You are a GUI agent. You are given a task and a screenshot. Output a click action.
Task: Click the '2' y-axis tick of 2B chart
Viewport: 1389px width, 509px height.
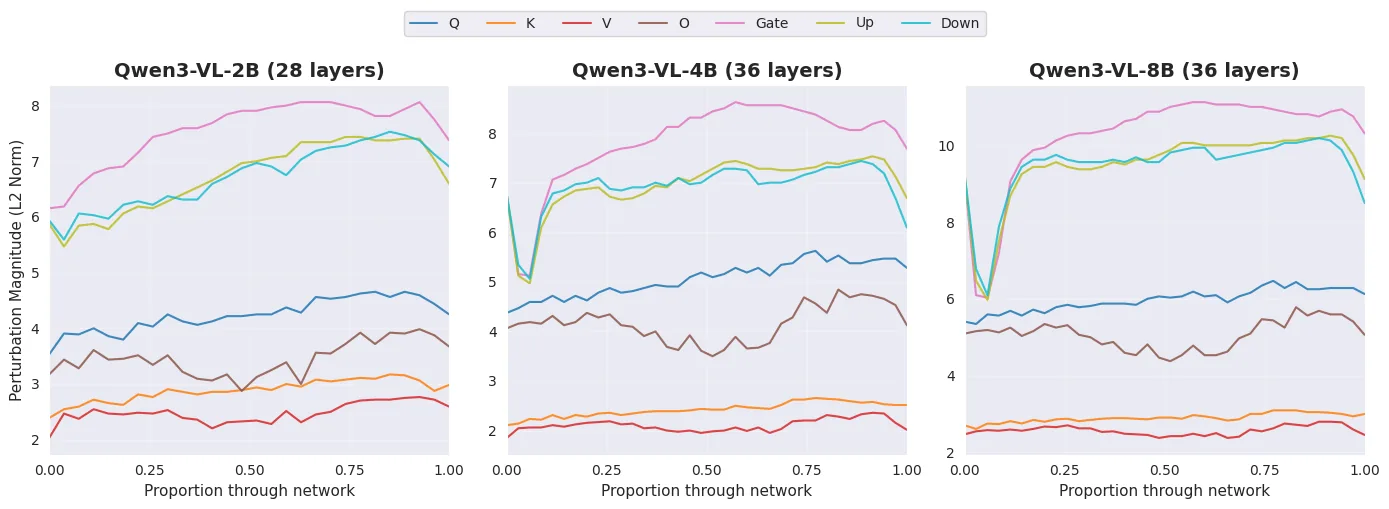click(35, 440)
